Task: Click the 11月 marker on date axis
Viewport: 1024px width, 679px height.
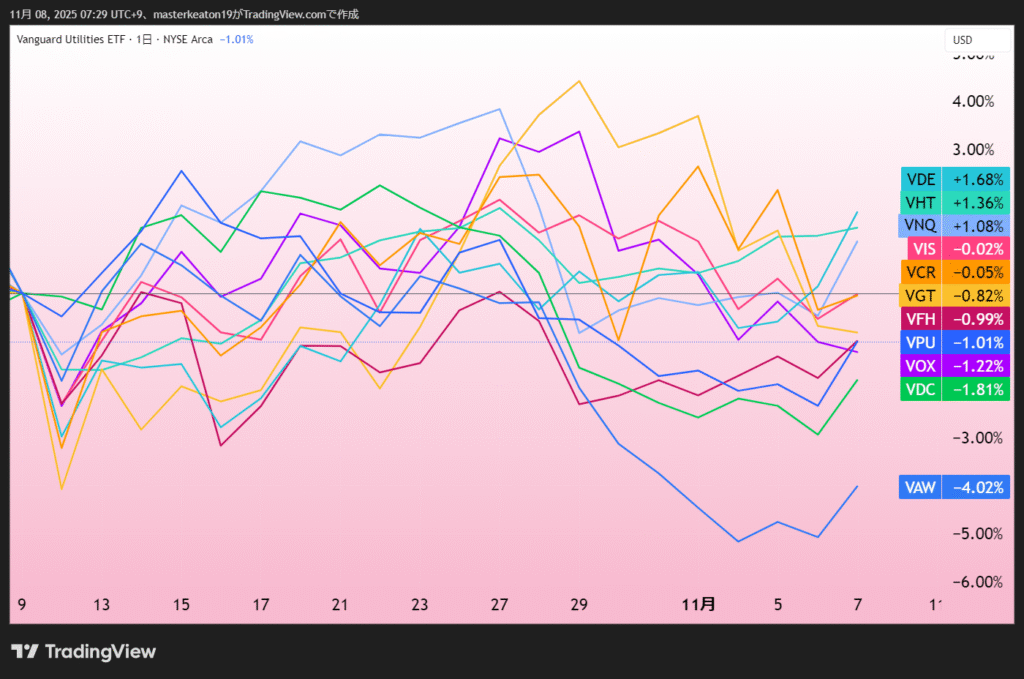Action: pos(698,604)
